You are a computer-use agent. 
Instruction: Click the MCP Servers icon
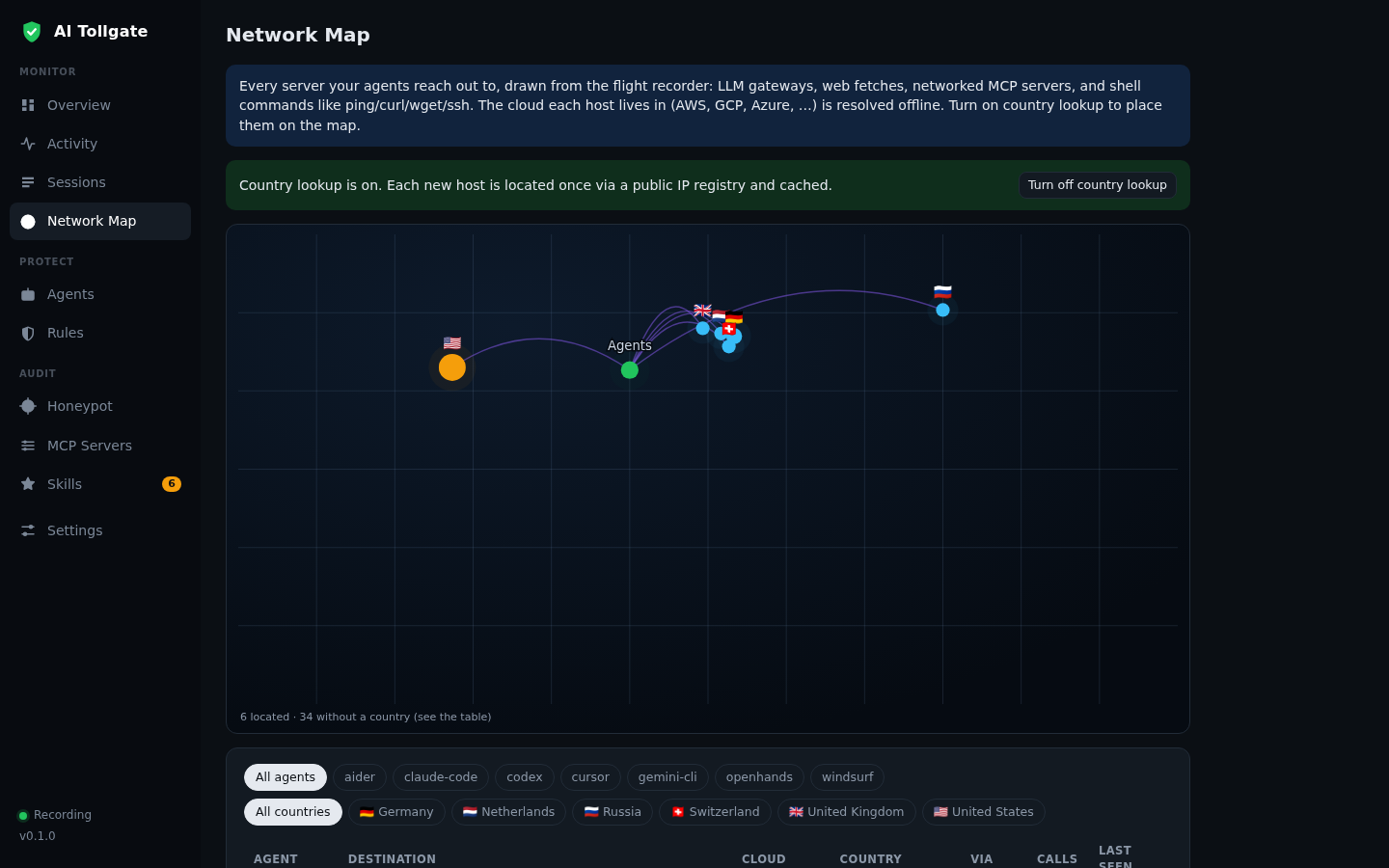(x=28, y=446)
